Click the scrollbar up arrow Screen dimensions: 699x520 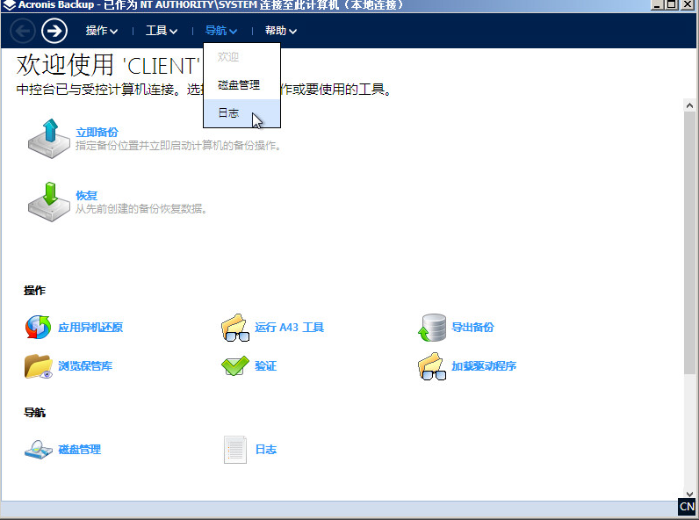690,106
